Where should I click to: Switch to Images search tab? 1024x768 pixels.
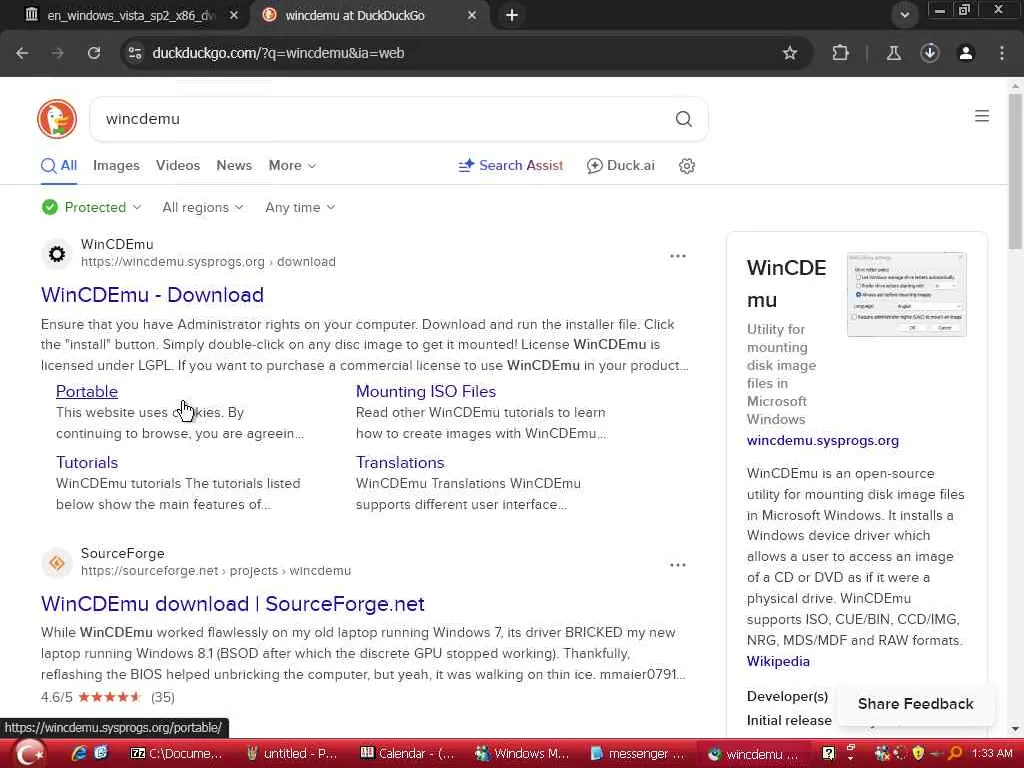pos(116,166)
